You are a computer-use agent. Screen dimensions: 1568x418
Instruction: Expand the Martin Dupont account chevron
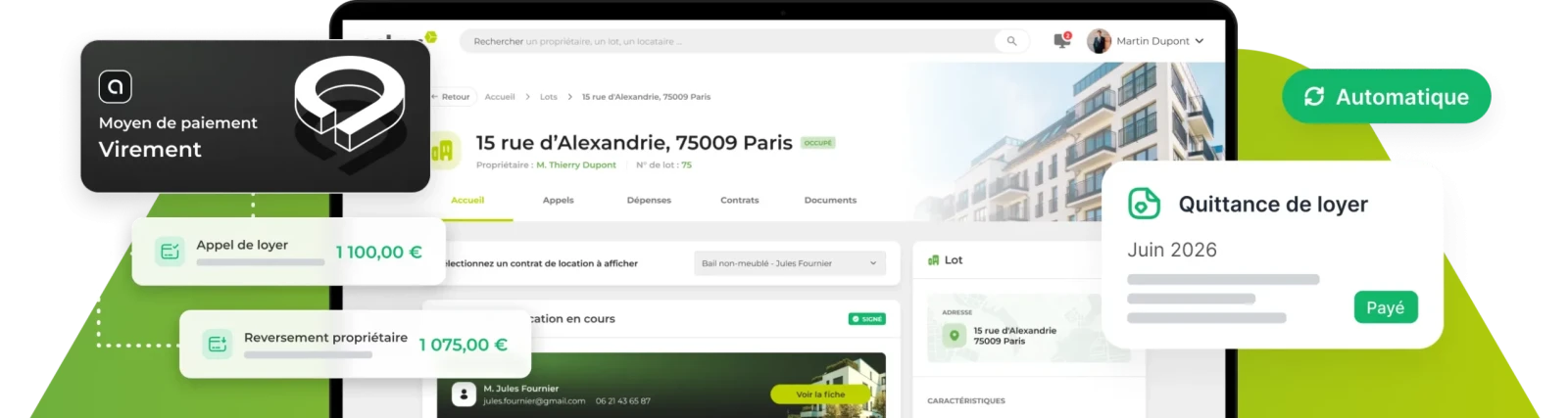(1200, 41)
